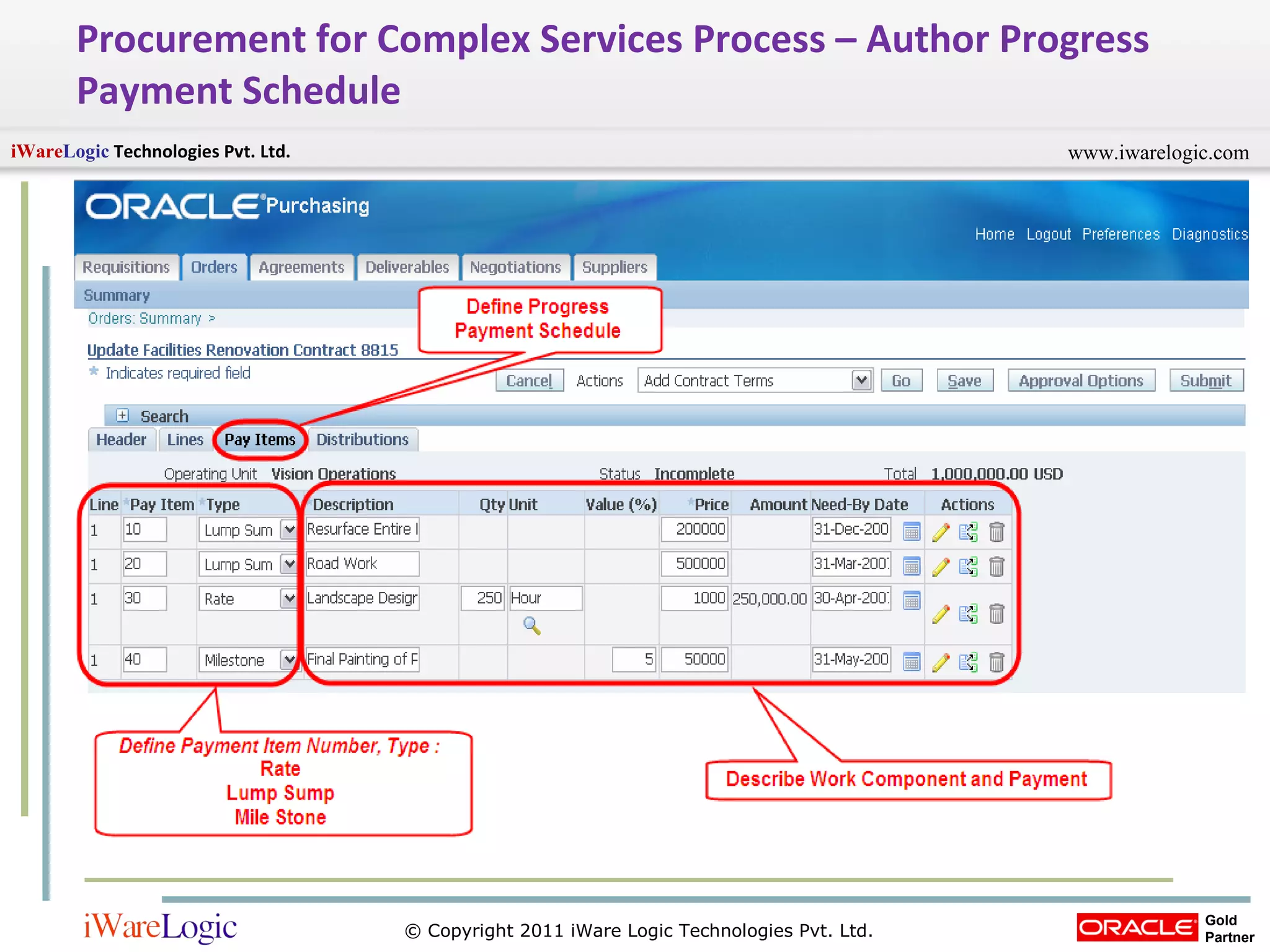Click price field with 50000
The image size is (1270, 952).
pyautogui.click(x=694, y=659)
